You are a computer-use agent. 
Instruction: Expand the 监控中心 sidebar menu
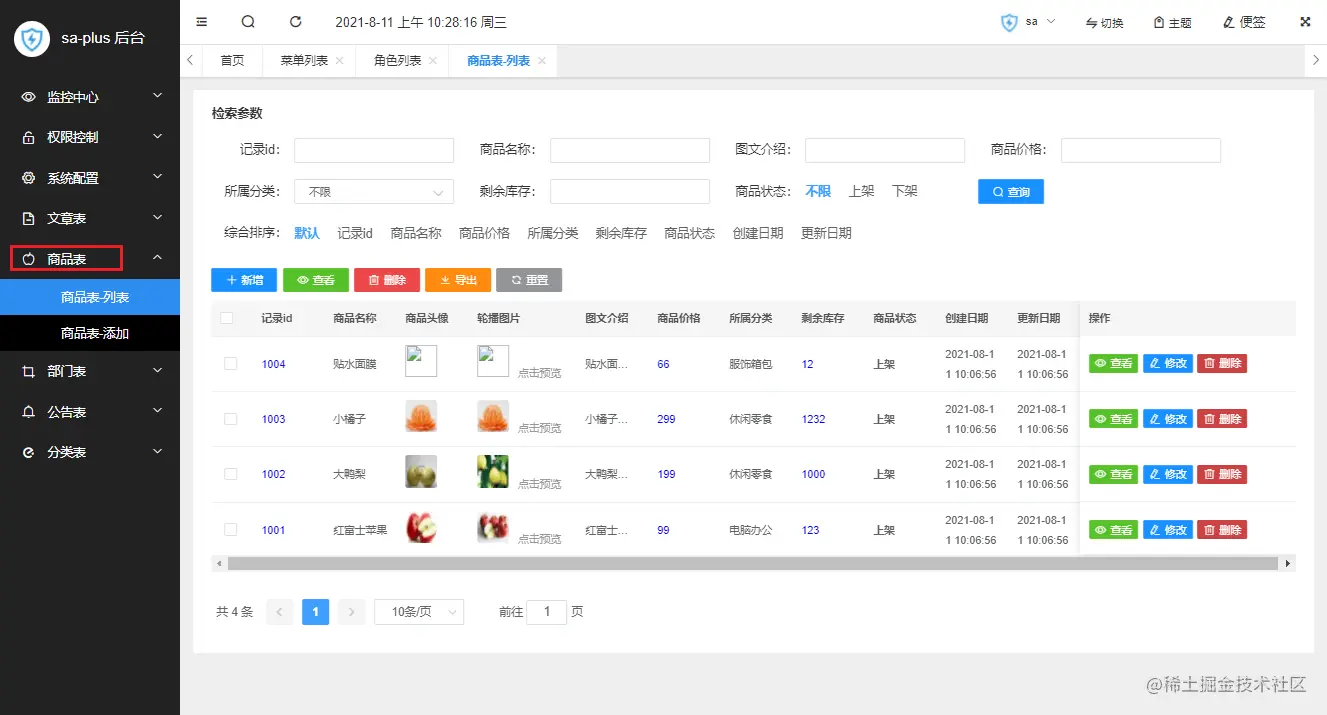[x=90, y=97]
